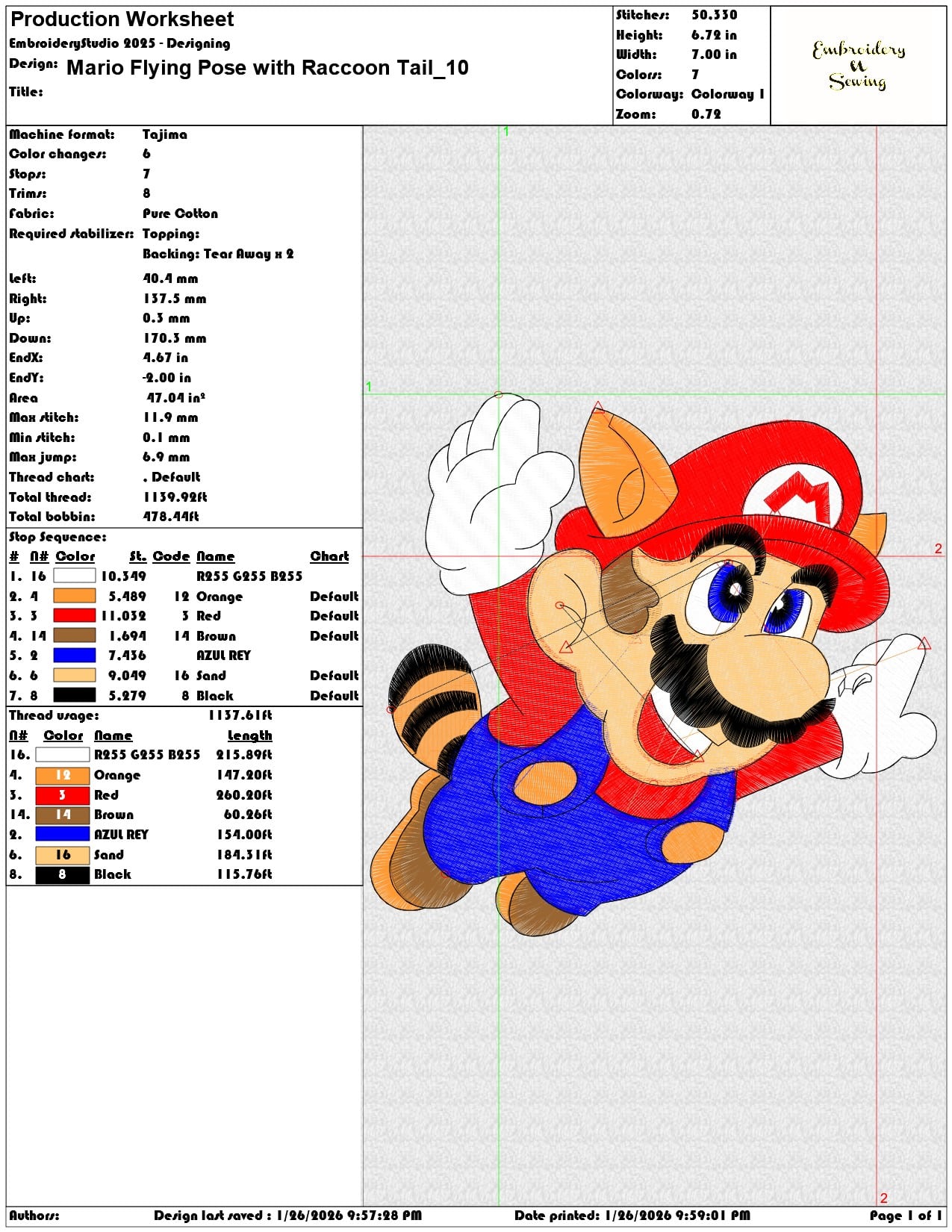Click the Width value 7.00 in
This screenshot has height=1232, width=952.
[x=714, y=55]
